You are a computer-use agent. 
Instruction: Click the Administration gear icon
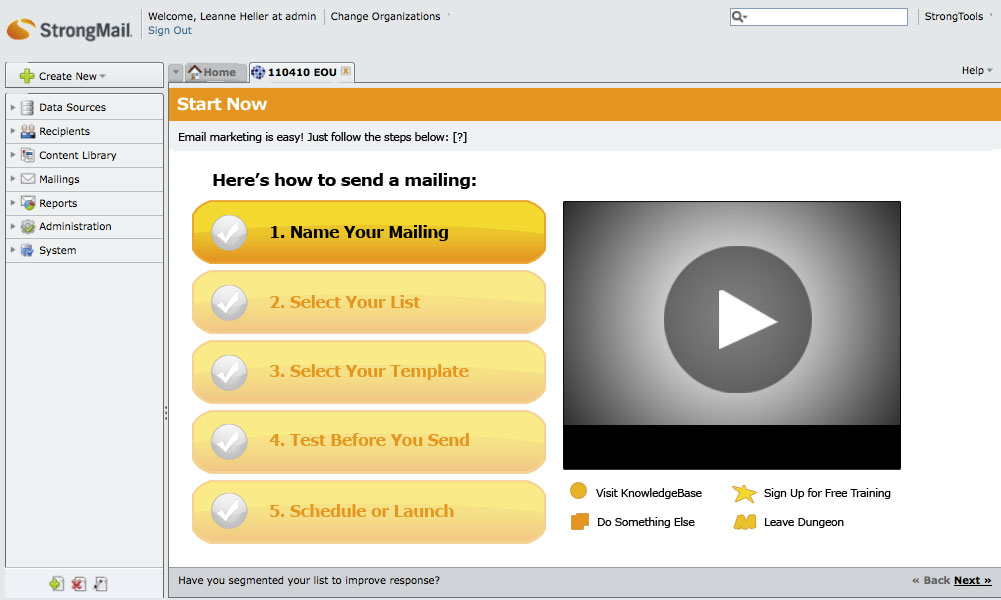coord(27,226)
